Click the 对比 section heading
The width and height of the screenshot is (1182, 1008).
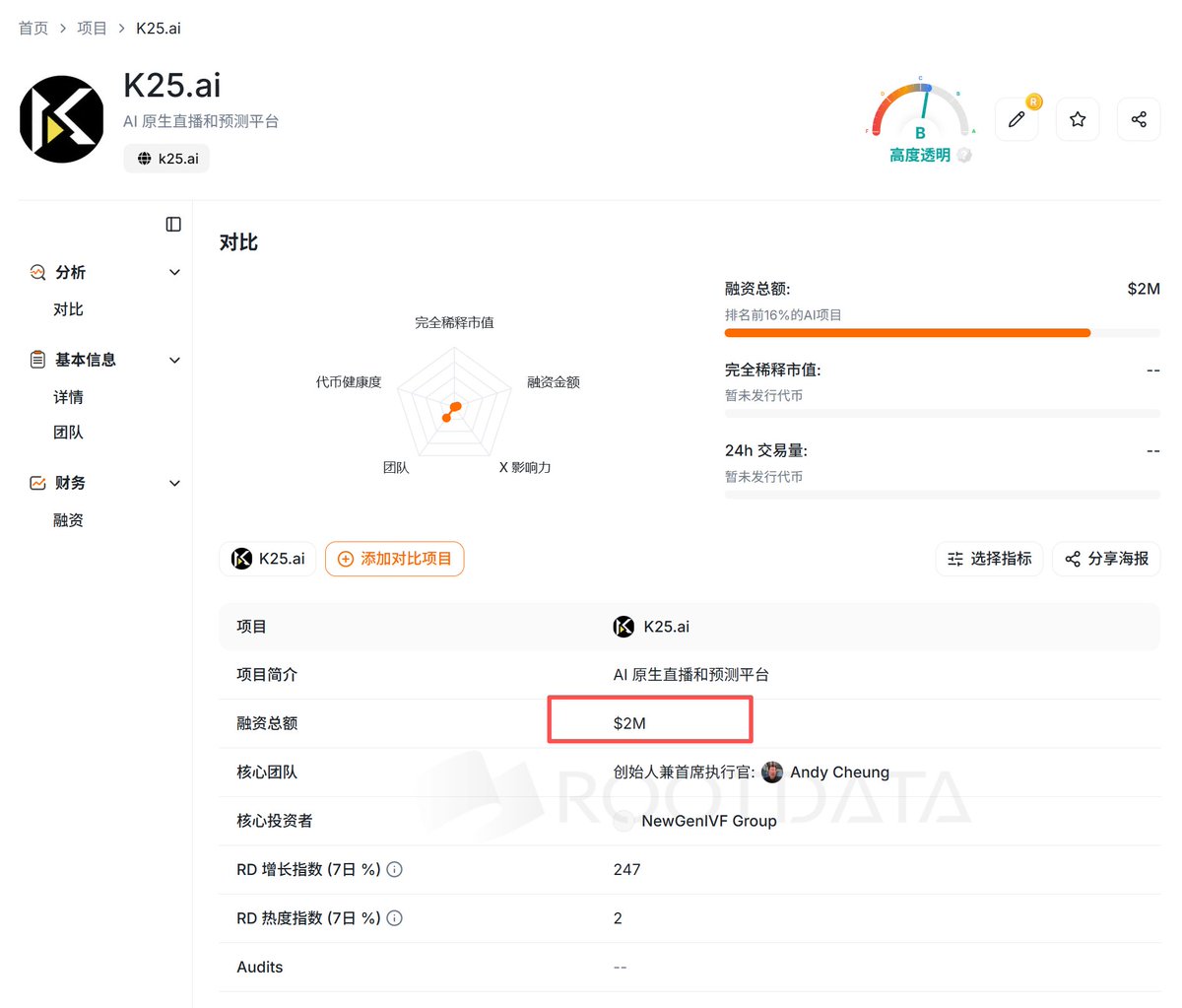tap(238, 242)
